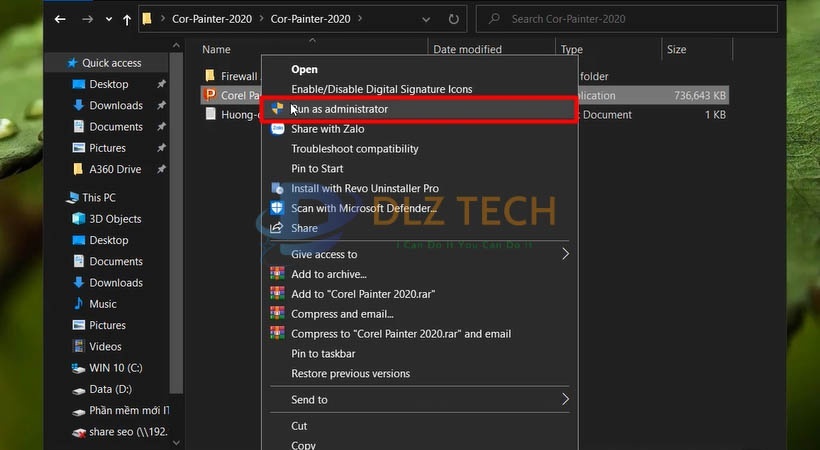Choose Scan with Microsoft Defender
Screen dimensions: 820x450
click(x=364, y=208)
